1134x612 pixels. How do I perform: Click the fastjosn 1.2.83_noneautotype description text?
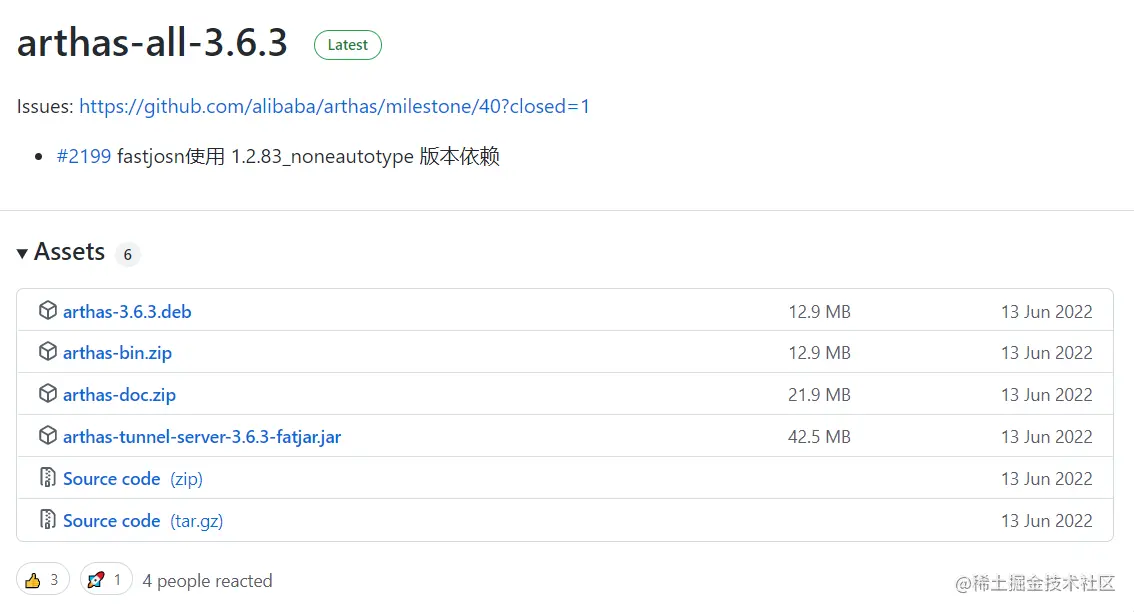308,156
